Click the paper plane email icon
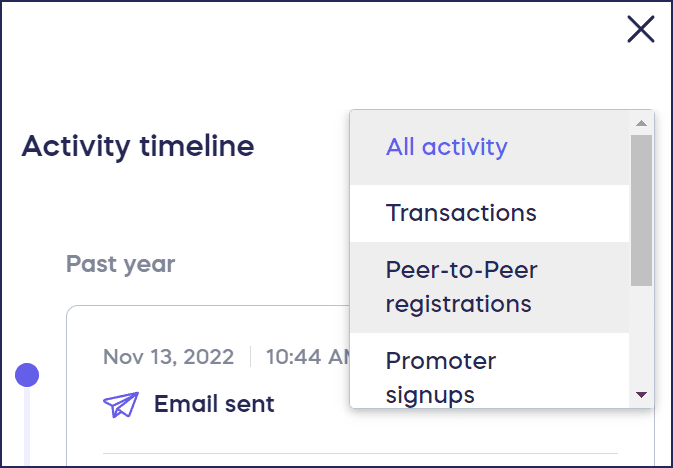Image resolution: width=673 pixels, height=468 pixels. tap(121, 405)
